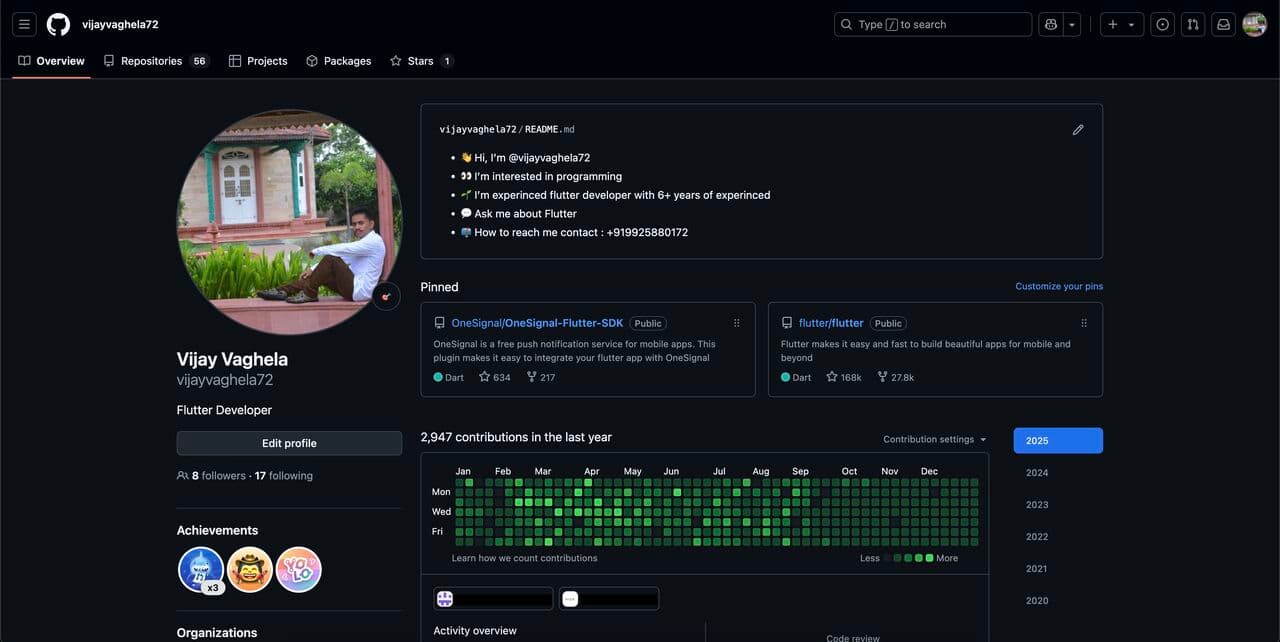
Task: View the YOLO achievement badge
Action: click(299, 570)
